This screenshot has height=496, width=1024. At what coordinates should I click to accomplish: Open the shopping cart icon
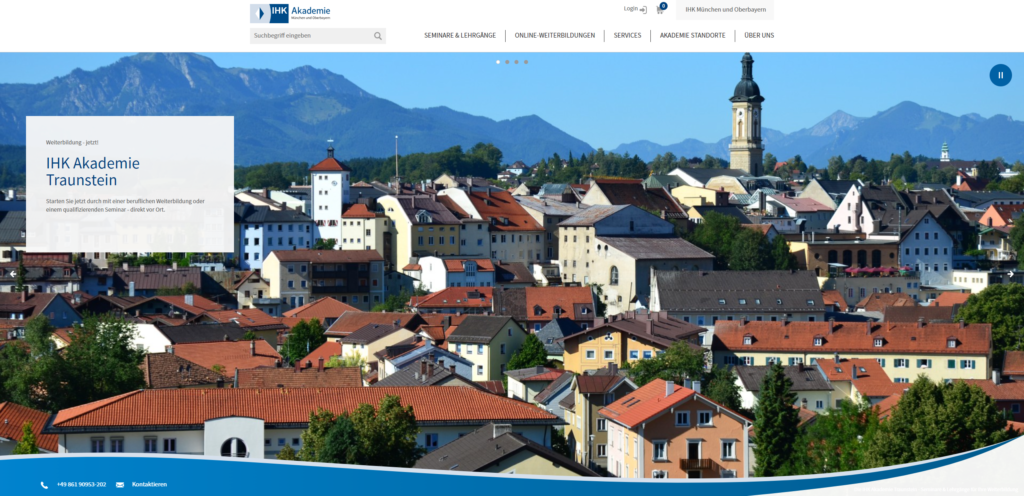point(660,9)
